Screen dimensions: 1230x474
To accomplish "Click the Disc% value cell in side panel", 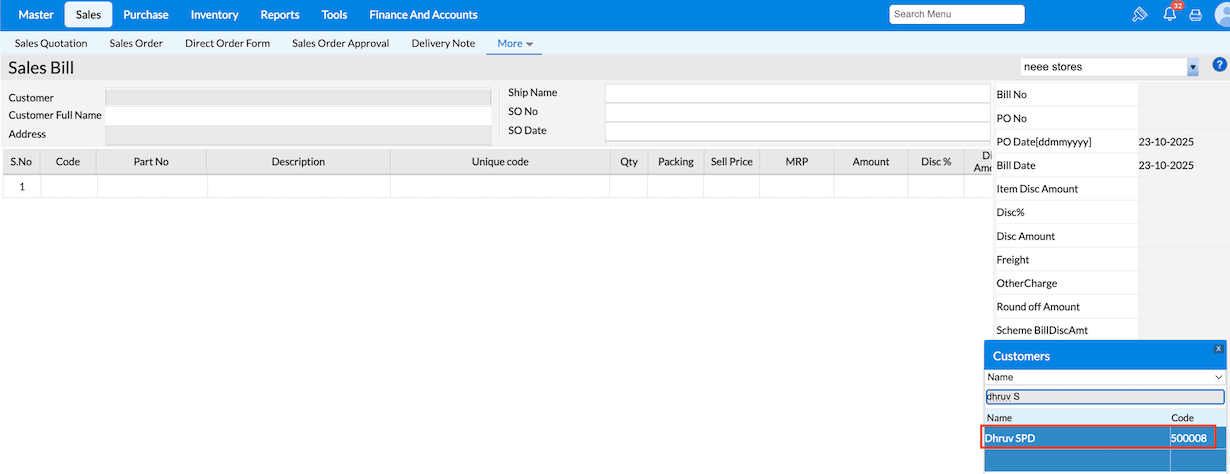I will pyautogui.click(x=1183, y=213).
